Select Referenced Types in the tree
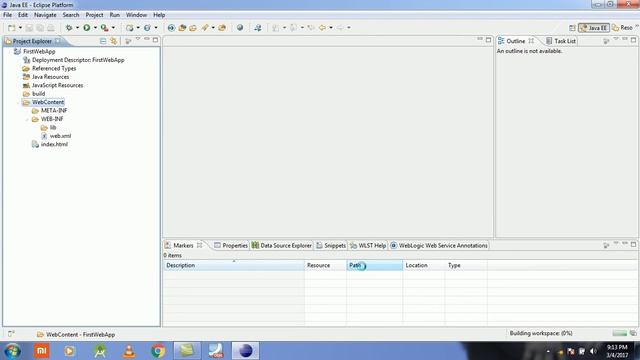Image resolution: width=640 pixels, height=360 pixels. [54, 69]
